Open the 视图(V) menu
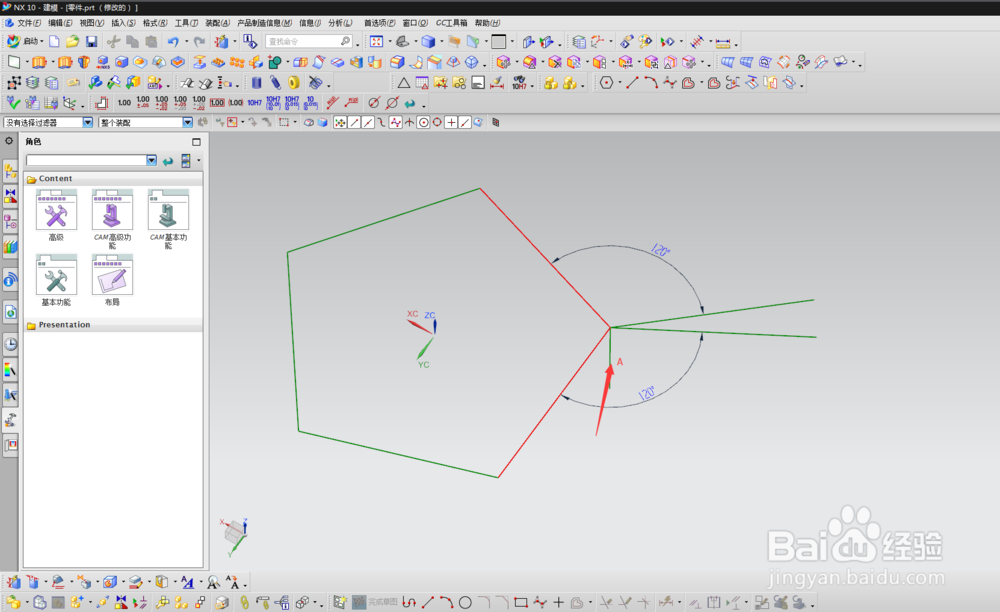Screen dimensions: 1000x612 (x=92, y=23)
